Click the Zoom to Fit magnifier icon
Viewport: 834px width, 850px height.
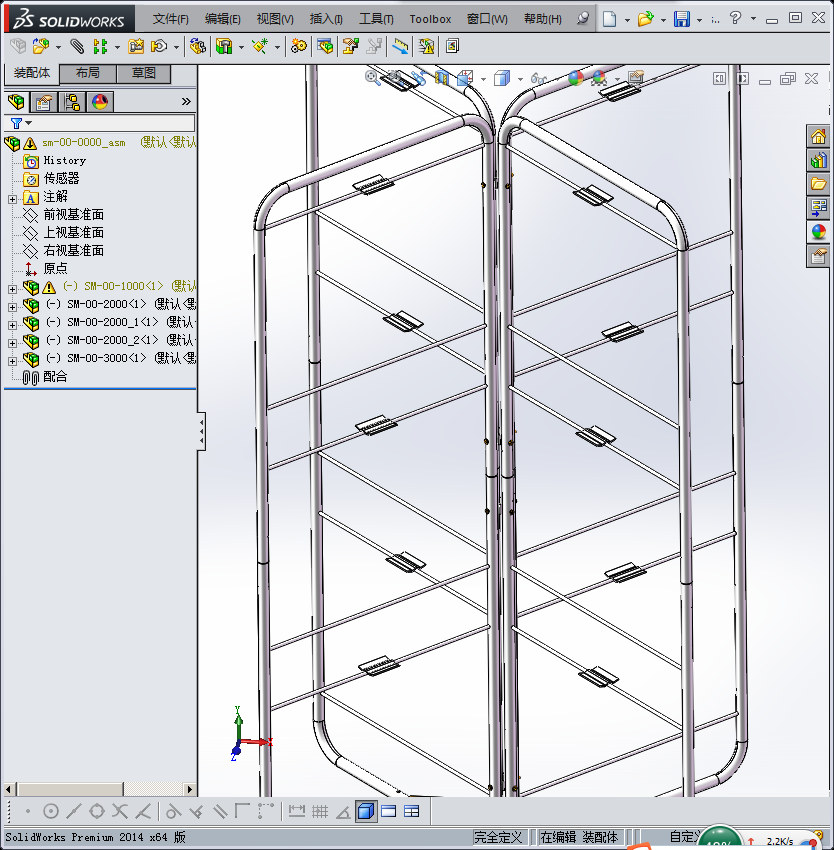(373, 78)
